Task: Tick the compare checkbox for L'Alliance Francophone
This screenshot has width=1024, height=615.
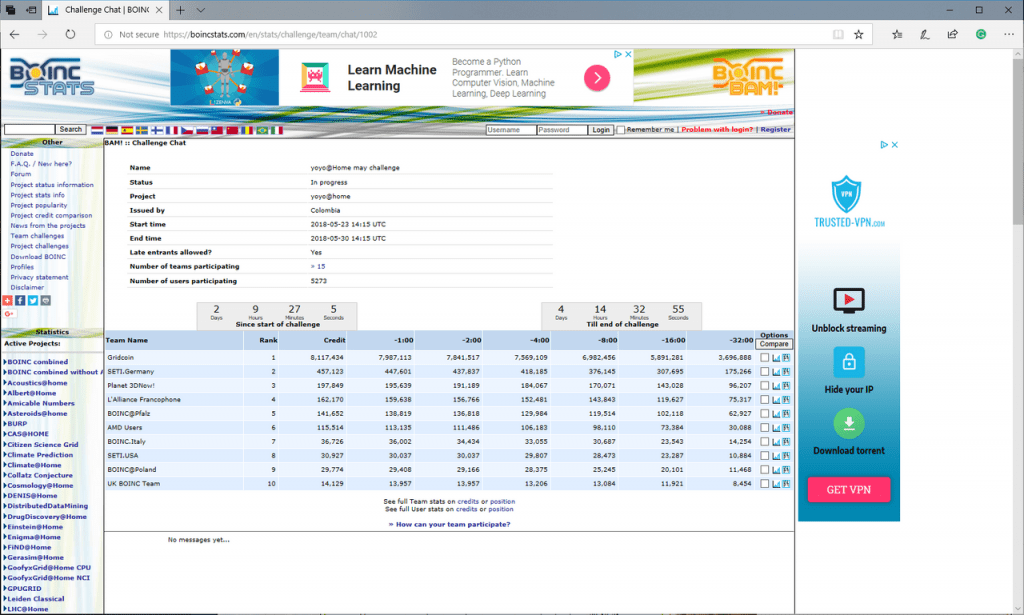Action: (x=764, y=400)
